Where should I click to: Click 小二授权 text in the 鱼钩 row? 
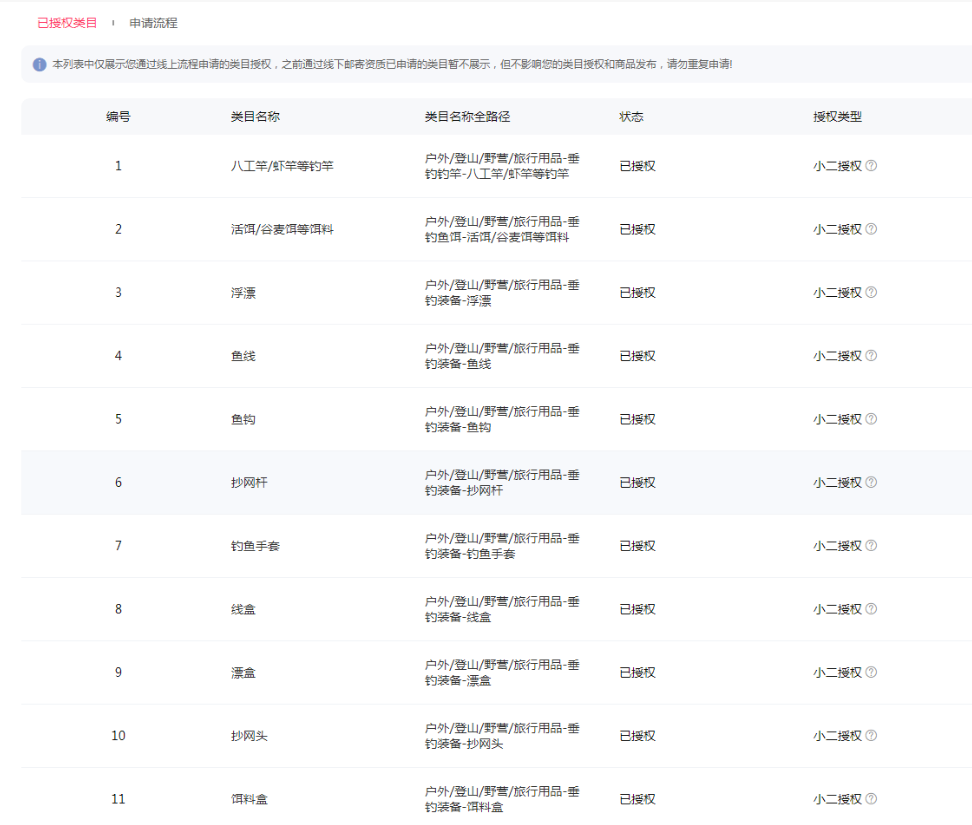pyautogui.click(x=837, y=419)
